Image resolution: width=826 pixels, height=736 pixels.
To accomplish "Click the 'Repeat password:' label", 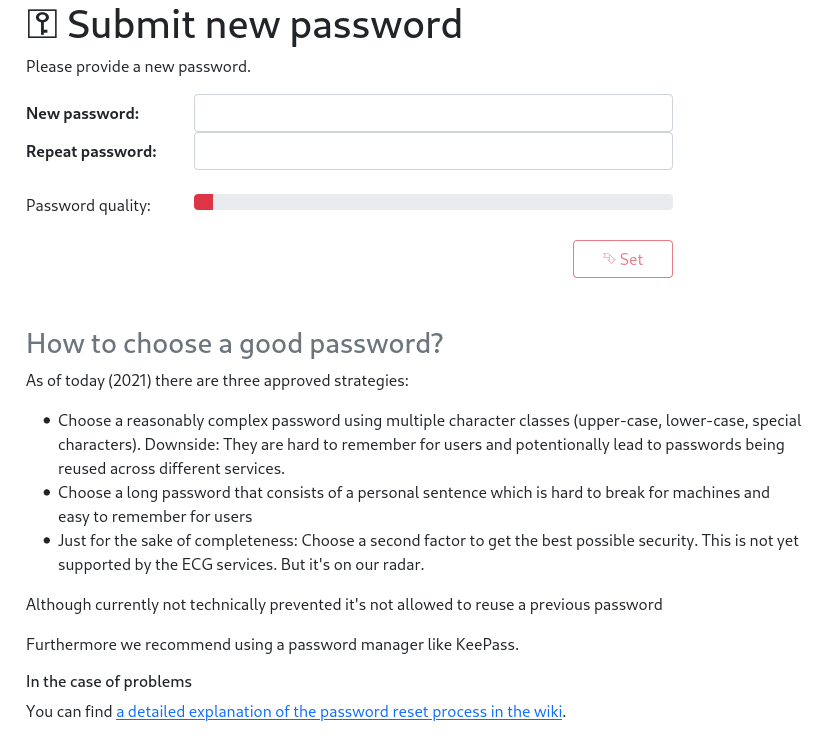I will click(92, 152).
